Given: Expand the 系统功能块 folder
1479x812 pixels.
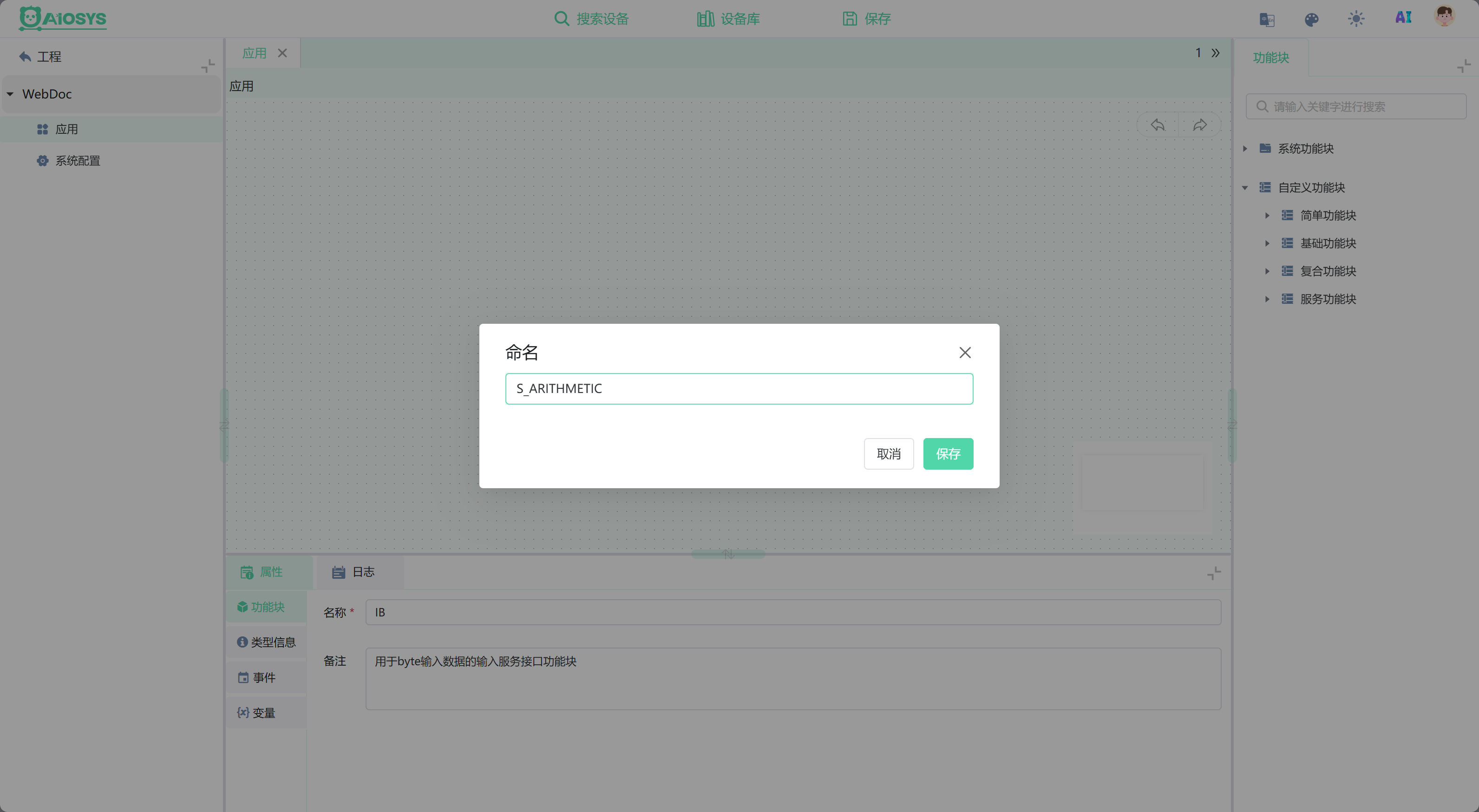Looking at the screenshot, I should (1245, 148).
